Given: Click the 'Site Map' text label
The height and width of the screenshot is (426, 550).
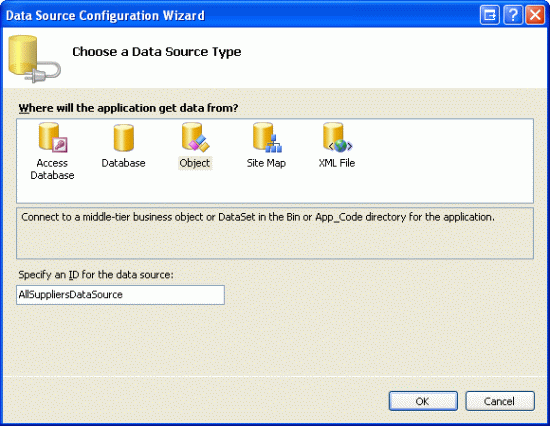Looking at the screenshot, I should (266, 163).
